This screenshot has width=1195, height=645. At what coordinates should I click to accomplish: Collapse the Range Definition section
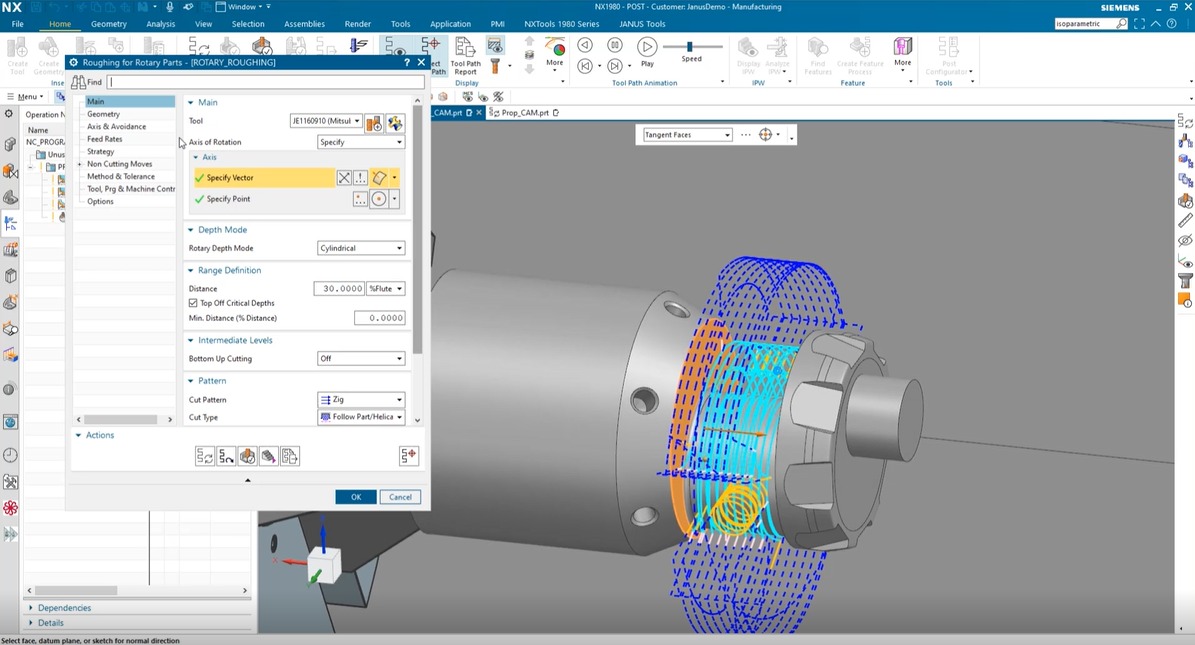pos(191,271)
